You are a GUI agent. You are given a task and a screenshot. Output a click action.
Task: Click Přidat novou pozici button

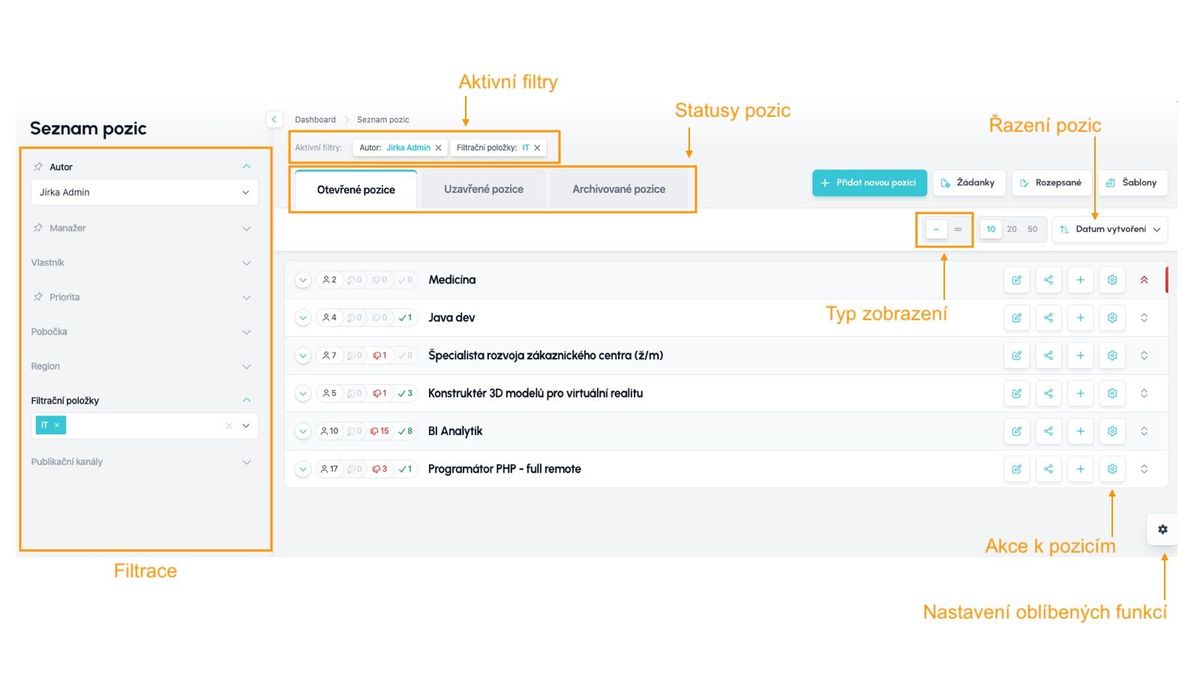coord(869,183)
